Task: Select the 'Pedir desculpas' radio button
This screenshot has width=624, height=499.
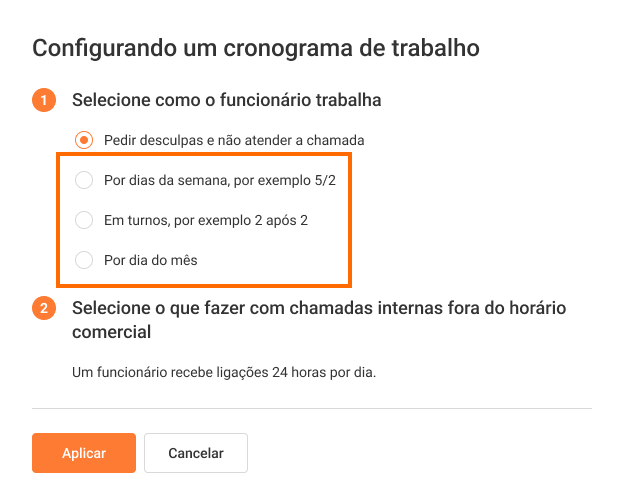Action: click(84, 140)
